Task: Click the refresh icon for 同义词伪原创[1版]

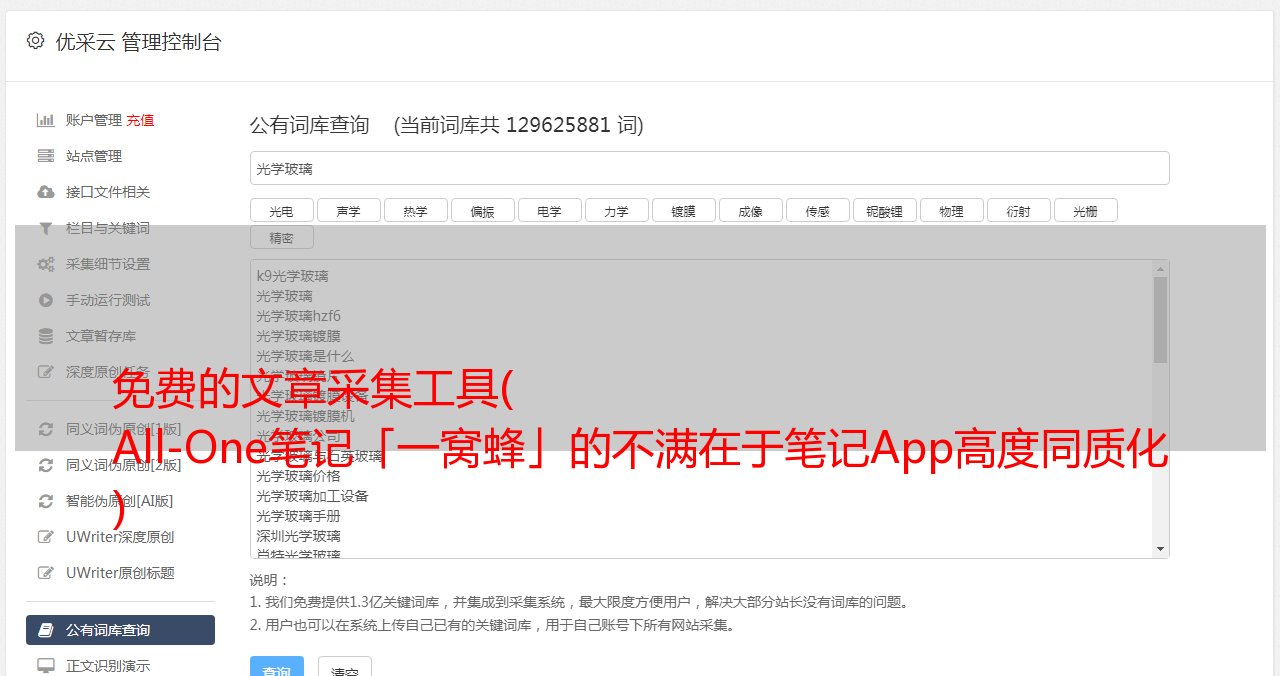Action: [x=46, y=429]
